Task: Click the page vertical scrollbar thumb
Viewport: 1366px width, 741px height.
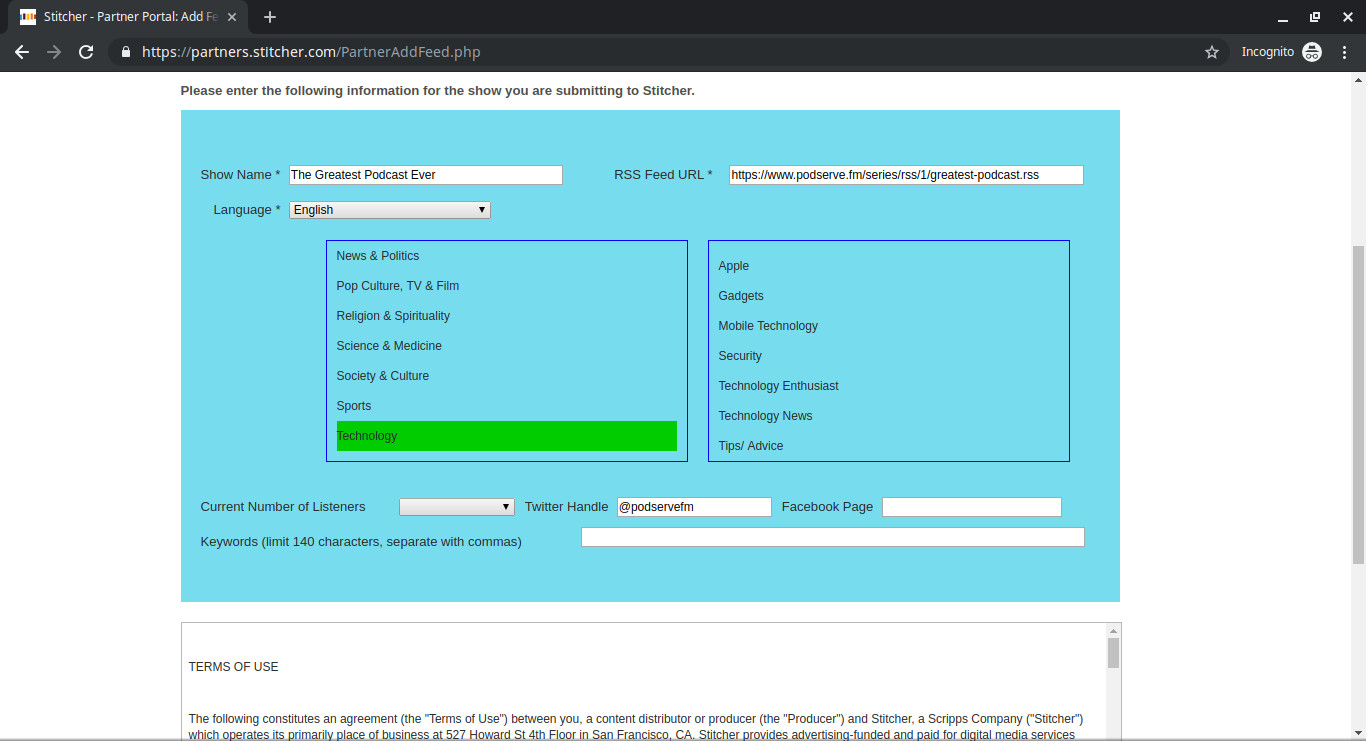Action: [x=1358, y=405]
